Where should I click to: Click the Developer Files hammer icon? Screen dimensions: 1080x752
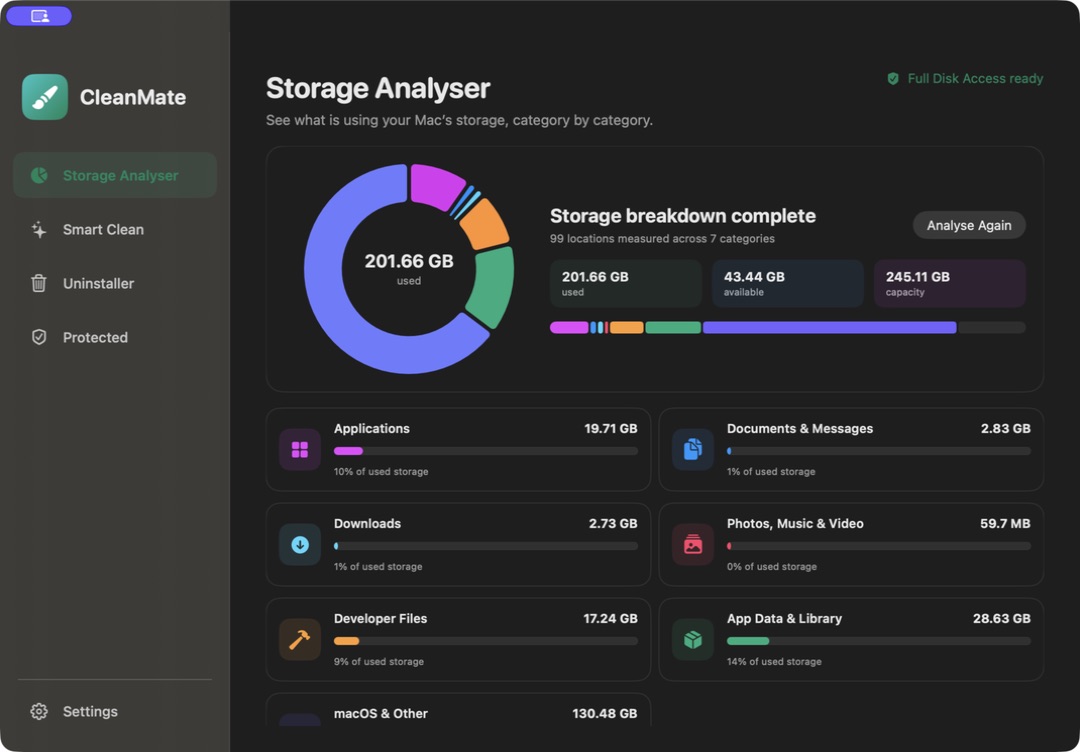pos(300,640)
